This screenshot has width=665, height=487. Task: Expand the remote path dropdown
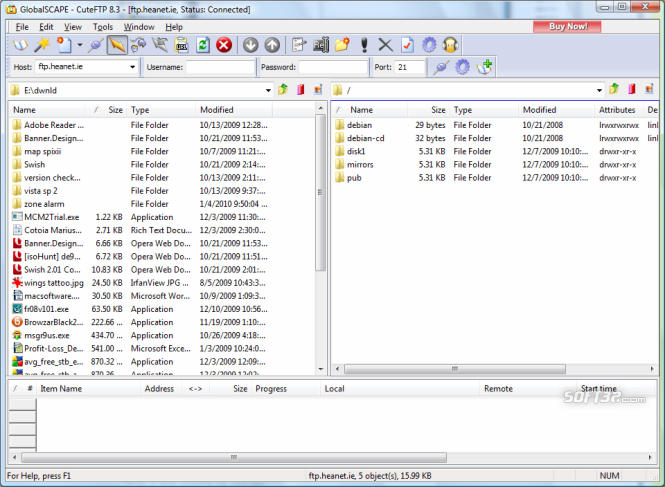(x=599, y=90)
